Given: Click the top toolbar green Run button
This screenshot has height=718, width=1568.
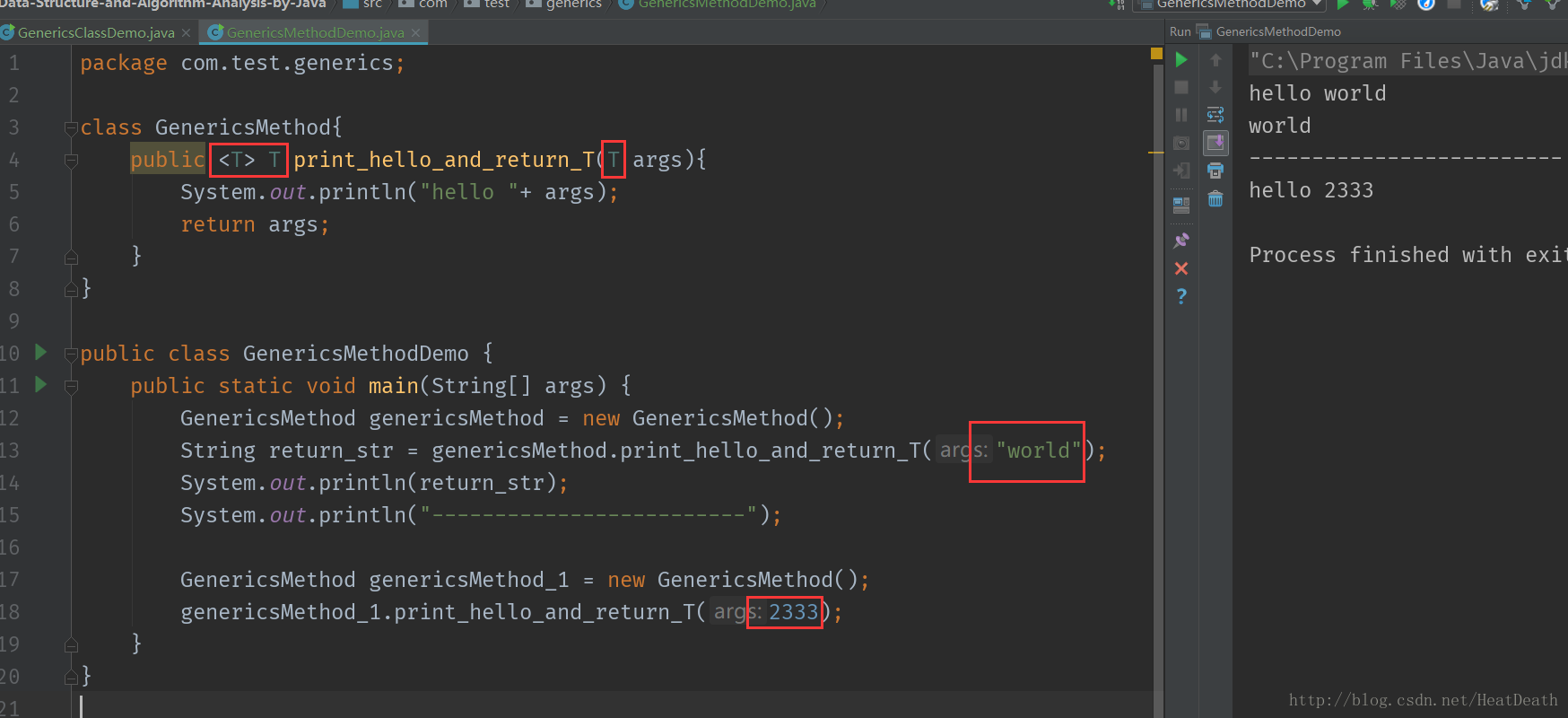Looking at the screenshot, I should pyautogui.click(x=1343, y=4).
